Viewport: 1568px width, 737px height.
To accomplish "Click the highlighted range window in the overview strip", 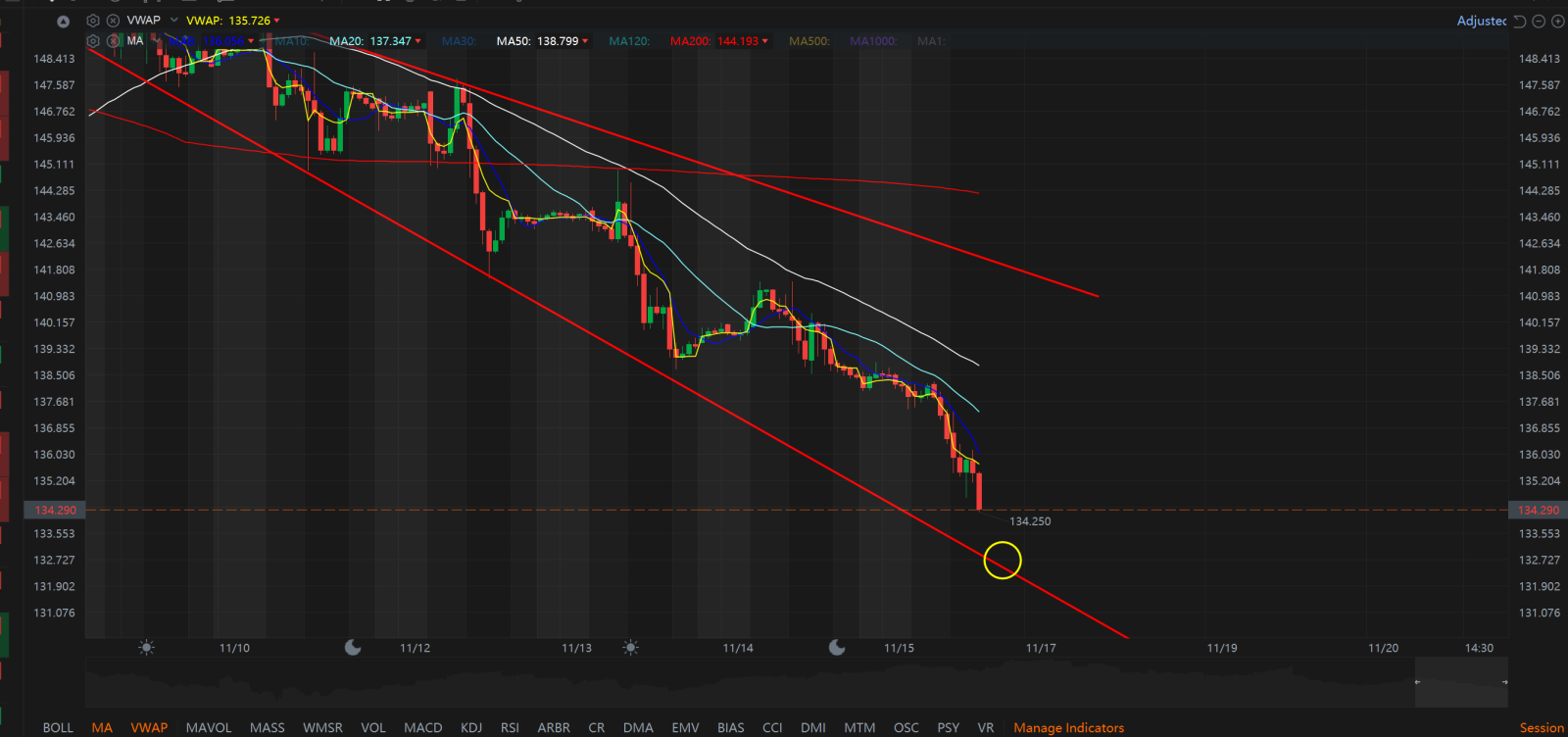I will [1461, 682].
